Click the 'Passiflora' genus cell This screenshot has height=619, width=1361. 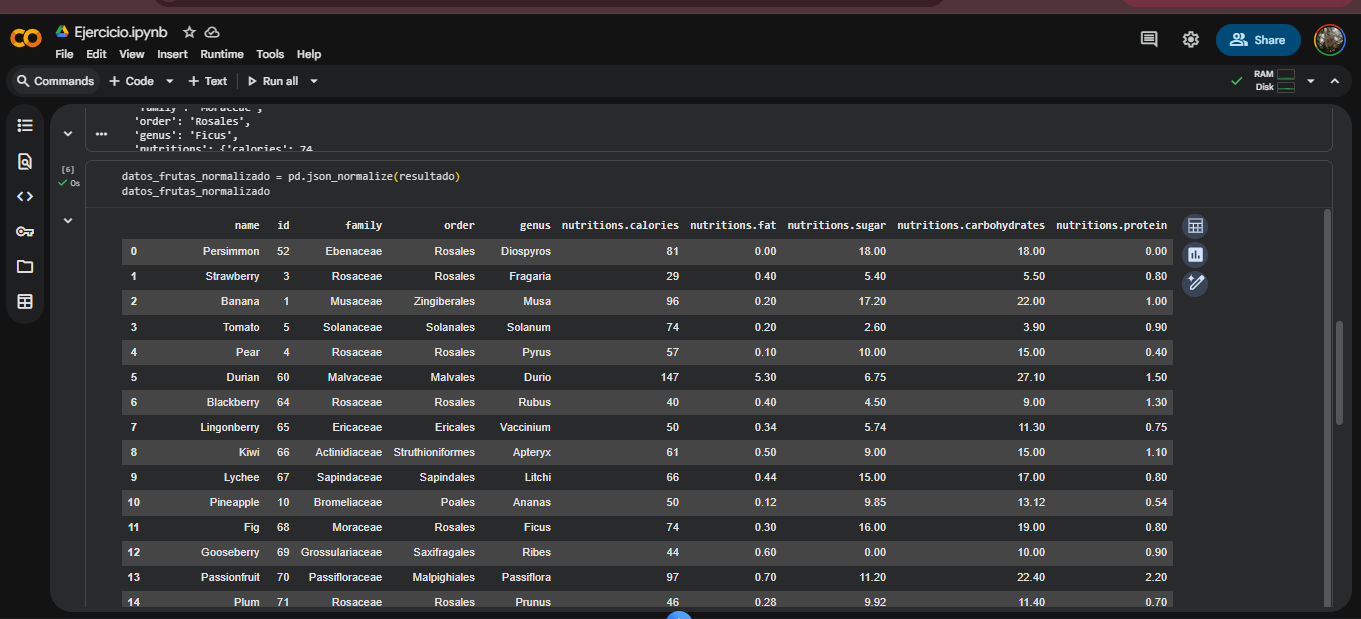pos(526,577)
